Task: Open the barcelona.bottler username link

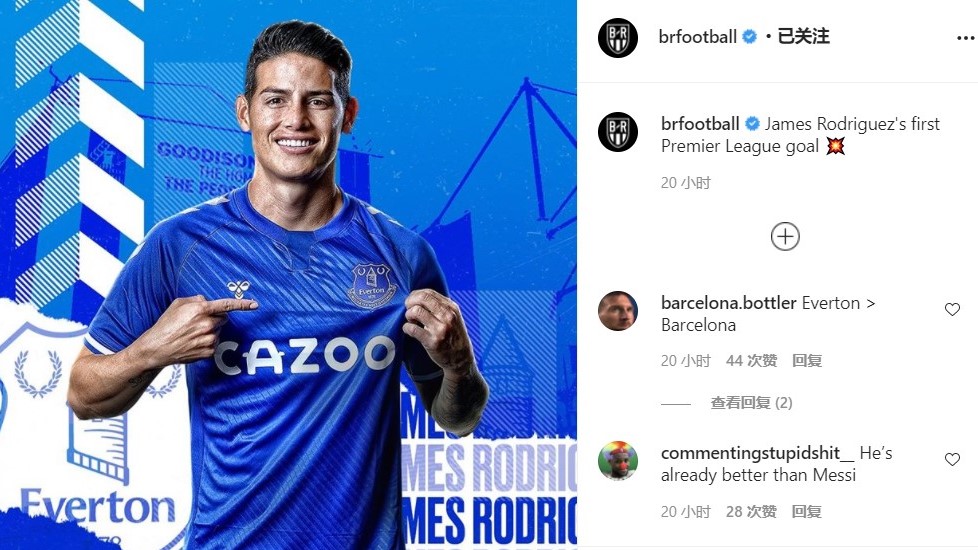Action: pos(729,303)
